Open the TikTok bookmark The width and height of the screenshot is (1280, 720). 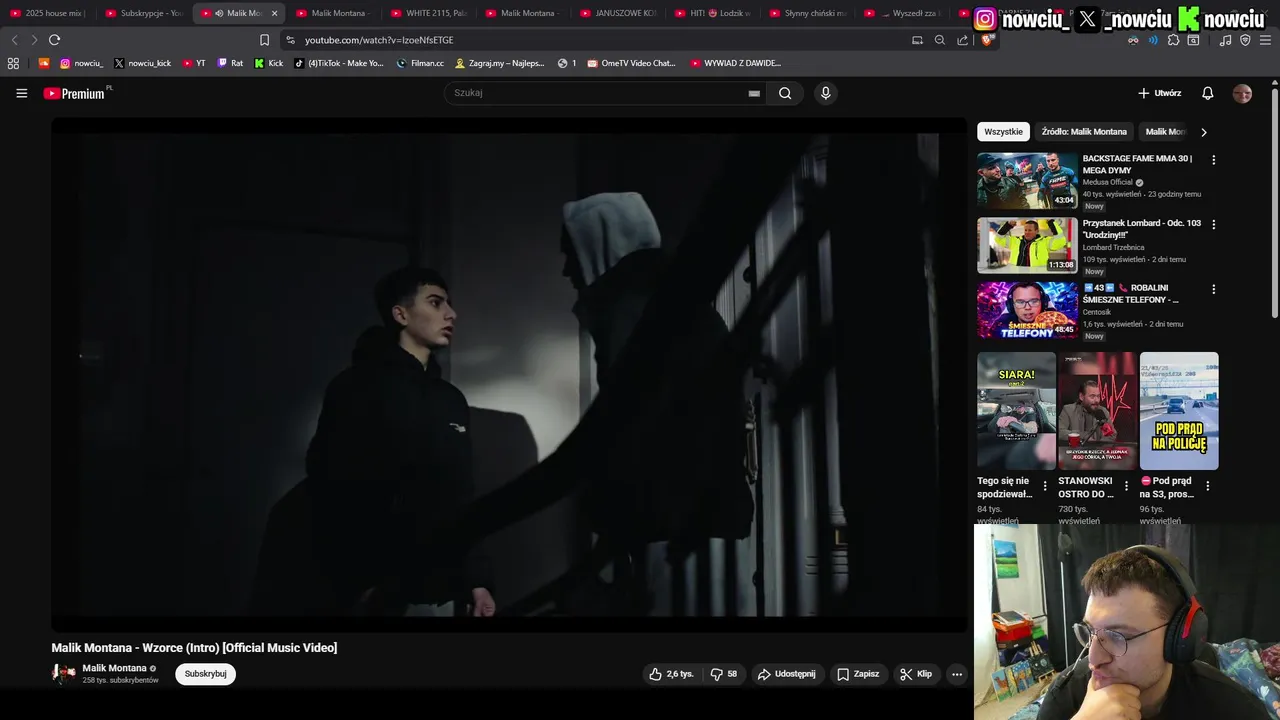click(338, 63)
